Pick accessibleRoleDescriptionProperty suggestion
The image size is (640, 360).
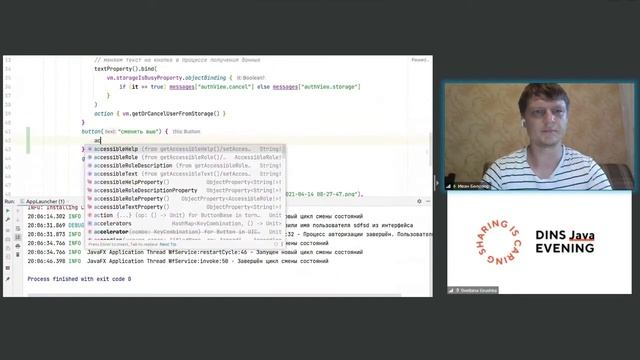[x=185, y=191]
